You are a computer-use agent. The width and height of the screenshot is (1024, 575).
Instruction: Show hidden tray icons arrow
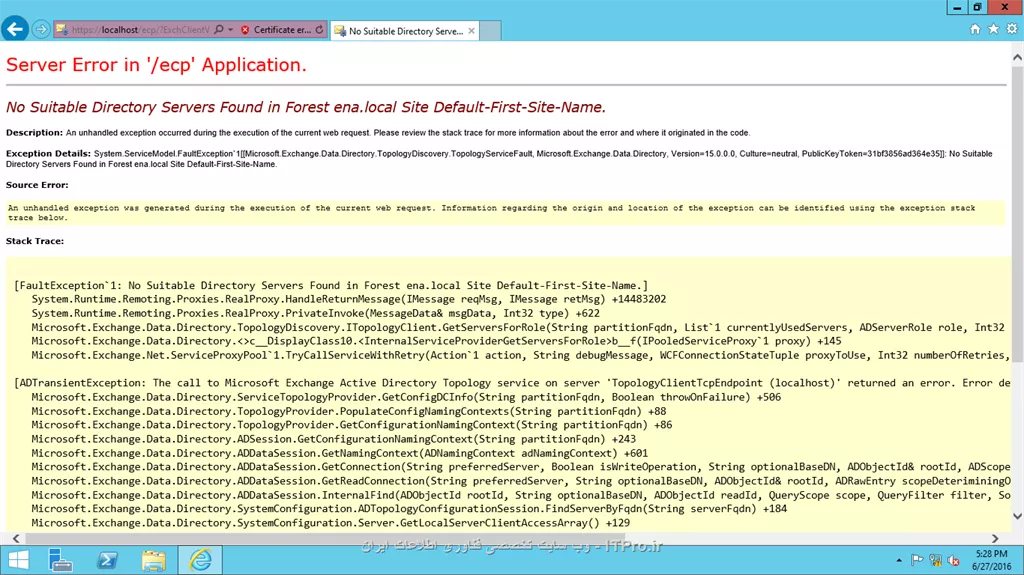(x=899, y=561)
